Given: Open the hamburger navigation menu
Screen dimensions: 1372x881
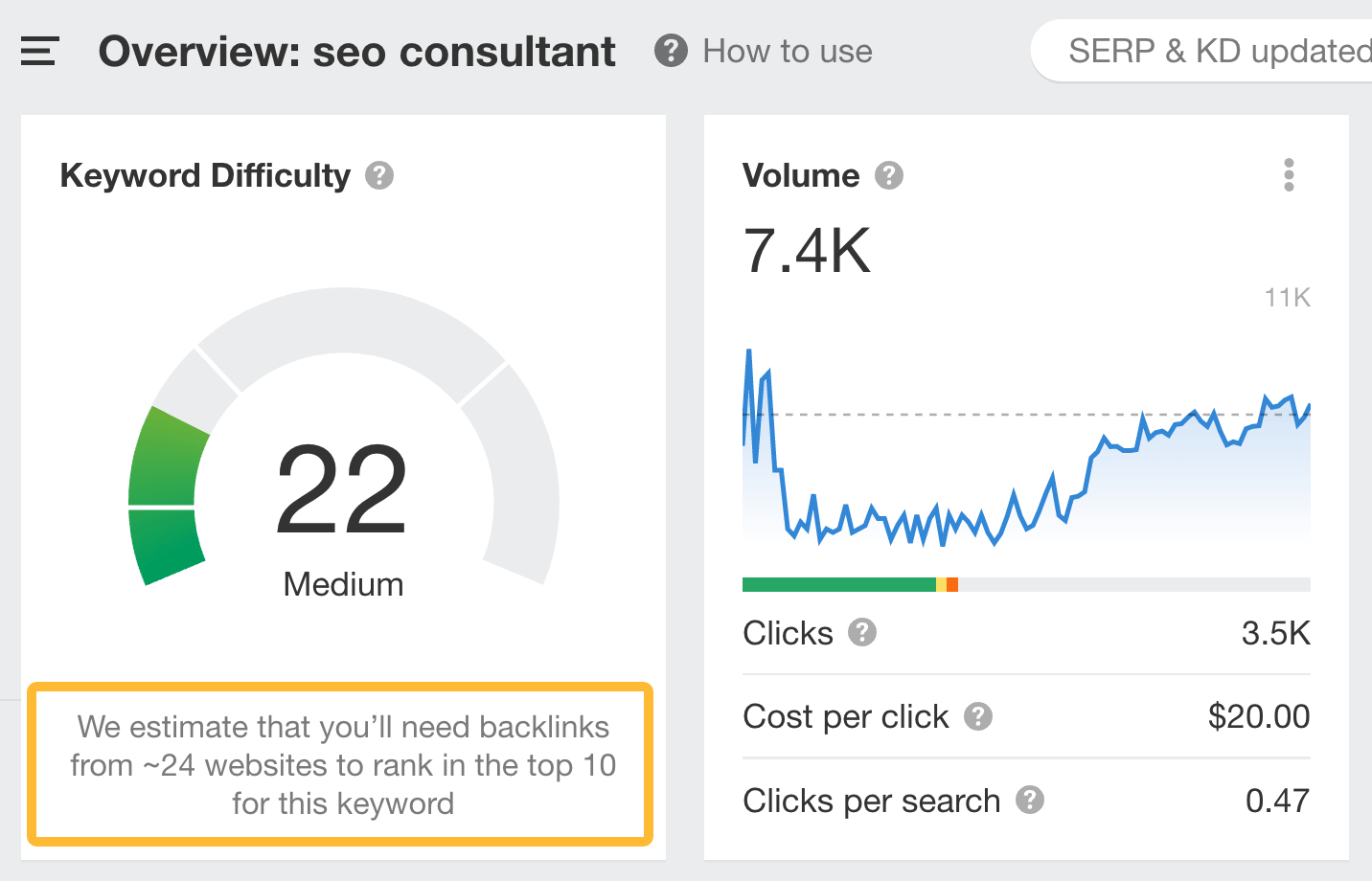Looking at the screenshot, I should [38, 52].
